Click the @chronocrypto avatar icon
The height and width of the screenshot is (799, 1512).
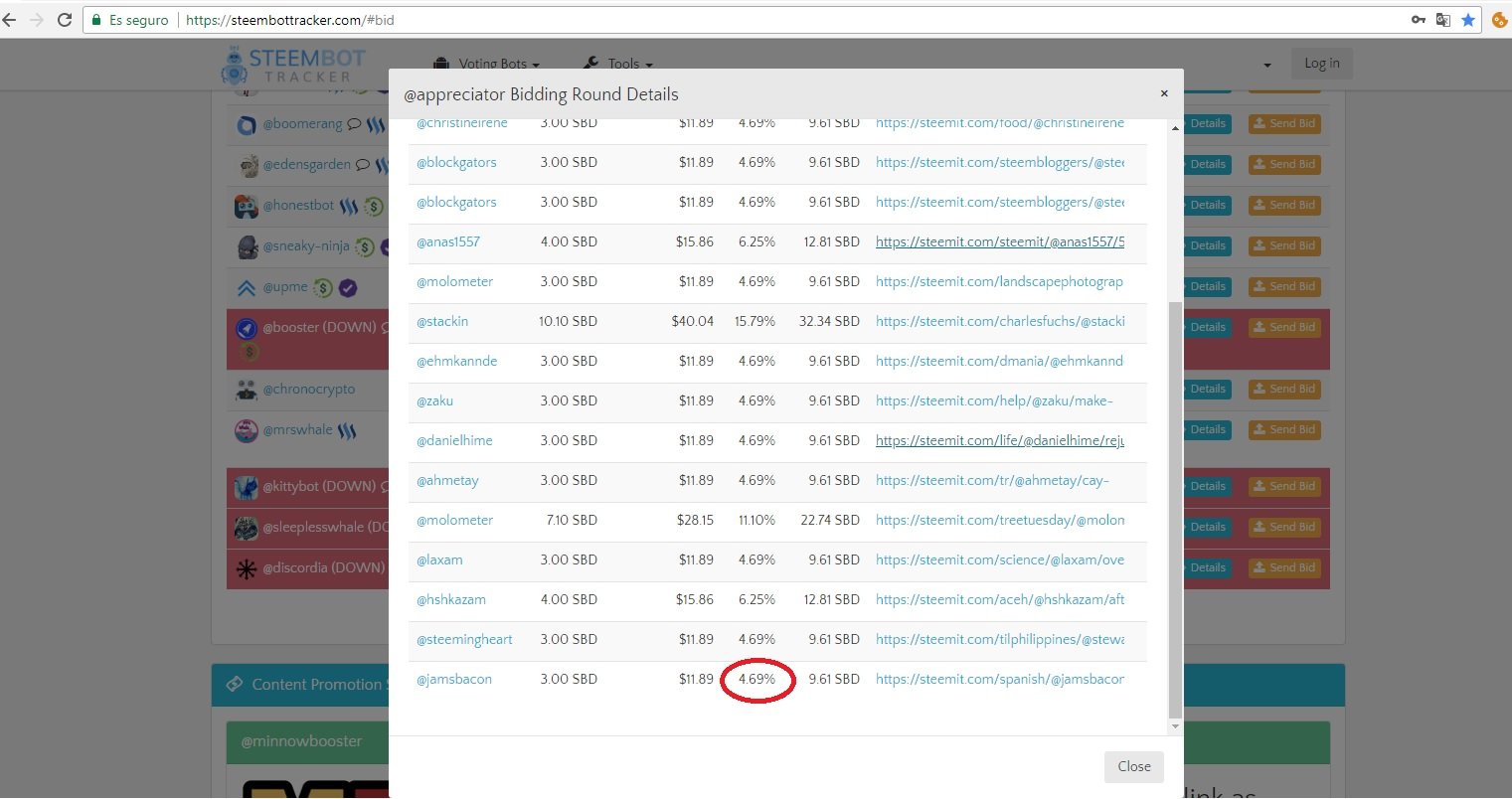(x=247, y=390)
